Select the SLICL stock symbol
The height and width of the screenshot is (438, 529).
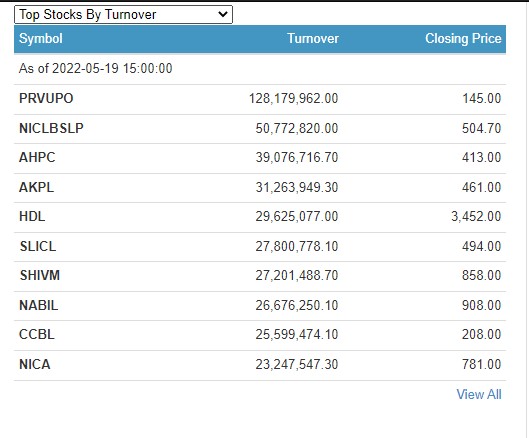coord(38,246)
